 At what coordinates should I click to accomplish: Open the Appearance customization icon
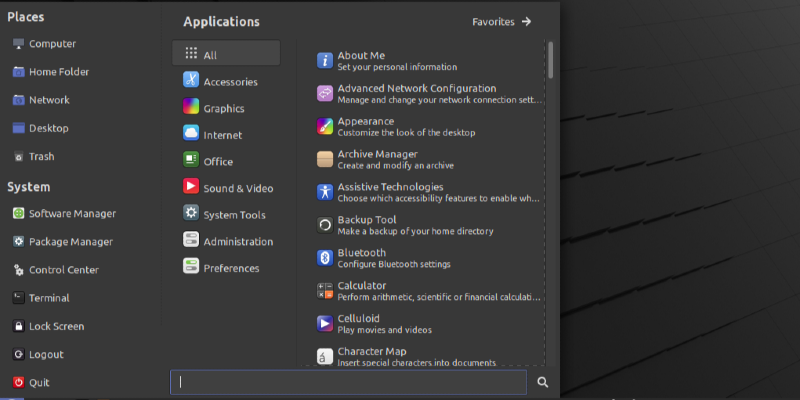click(x=325, y=126)
